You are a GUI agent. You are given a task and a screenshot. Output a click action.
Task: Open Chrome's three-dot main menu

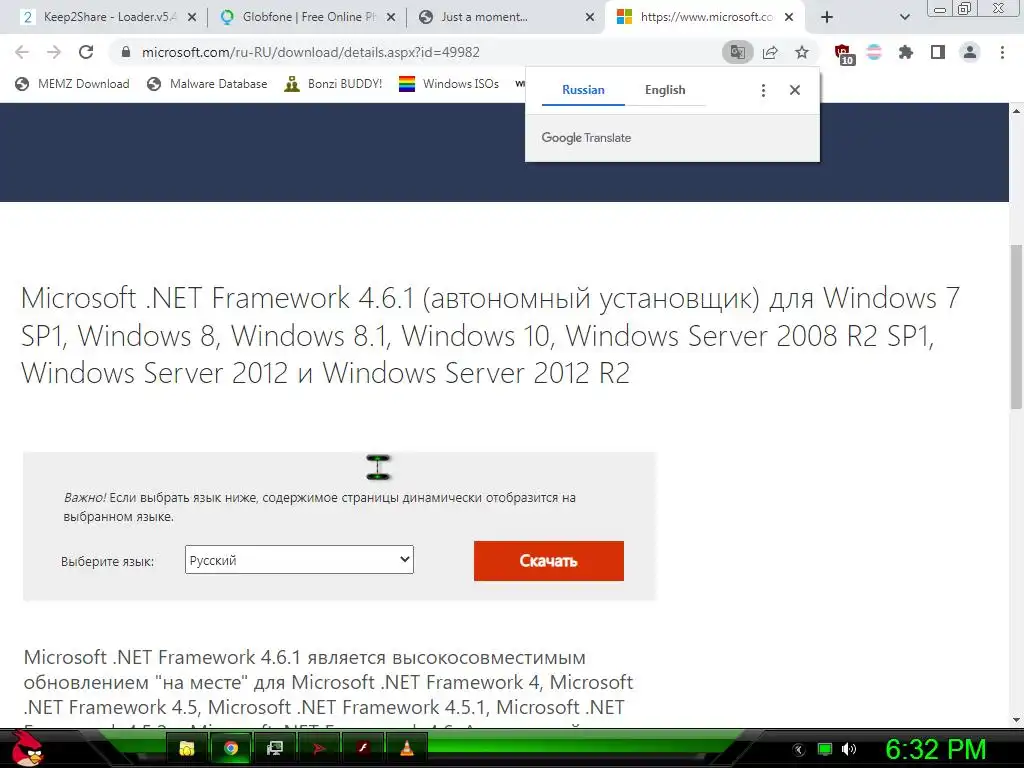(1002, 52)
